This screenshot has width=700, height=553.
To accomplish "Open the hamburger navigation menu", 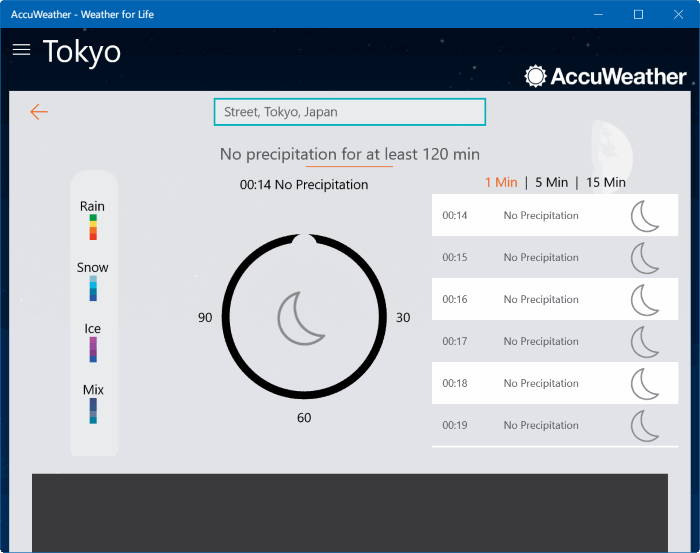I will 21,50.
